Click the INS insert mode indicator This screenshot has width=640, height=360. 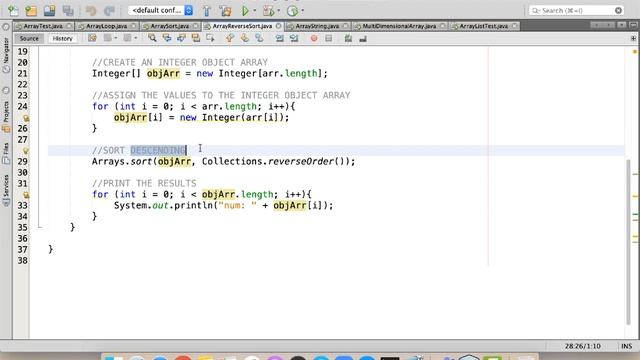pyautogui.click(x=627, y=346)
